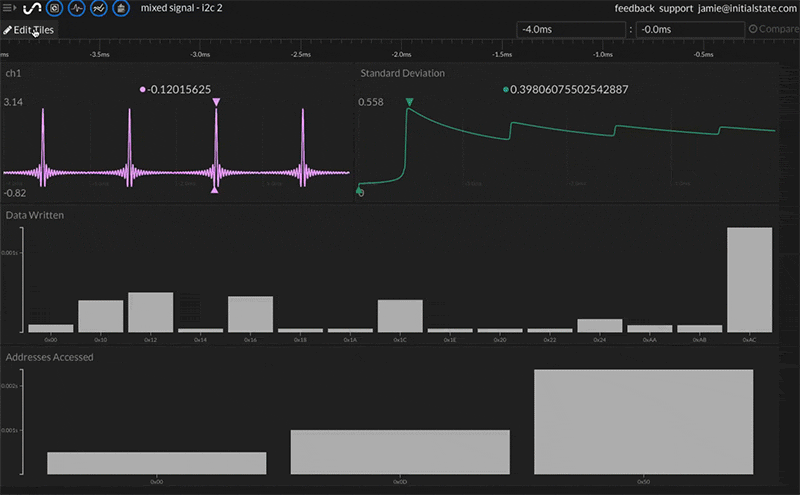Viewport: 800px width, 495px height.
Task: Open the first circular app icon
Action: tap(54, 9)
